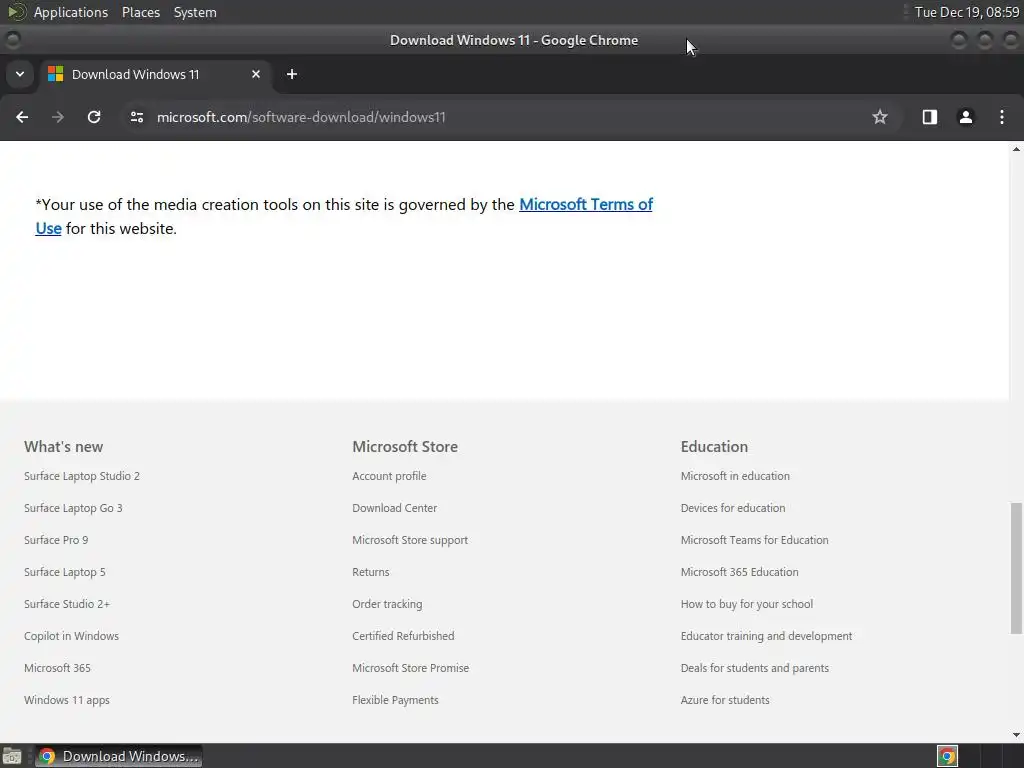1024x768 pixels.
Task: Click the show desktop icon in taskbar
Action: tap(12, 756)
